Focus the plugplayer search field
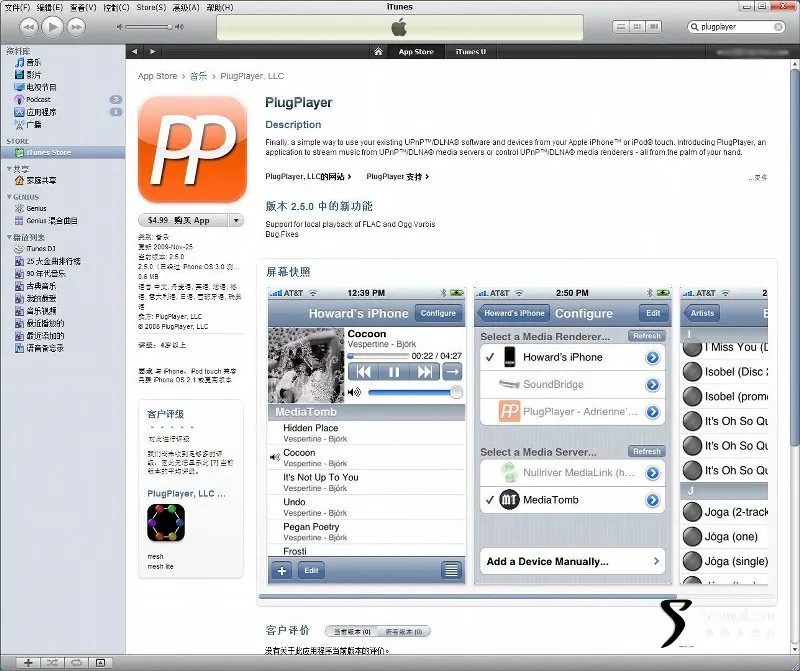Viewport: 800px width, 671px height. click(x=735, y=27)
